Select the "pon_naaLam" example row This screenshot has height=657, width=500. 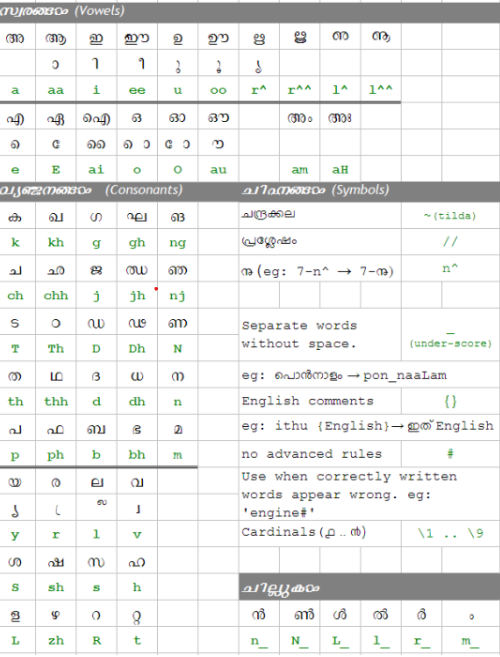coord(369,375)
